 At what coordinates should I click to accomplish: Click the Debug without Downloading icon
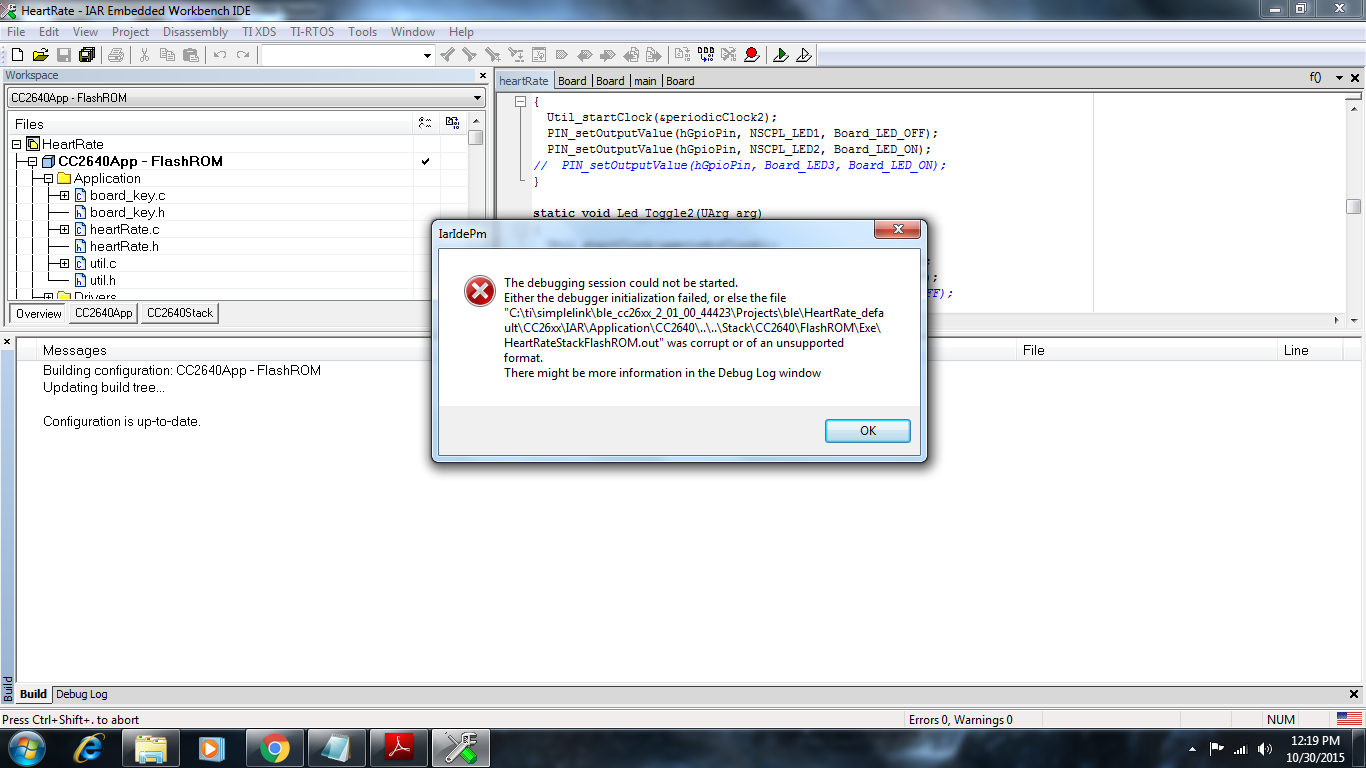[803, 55]
